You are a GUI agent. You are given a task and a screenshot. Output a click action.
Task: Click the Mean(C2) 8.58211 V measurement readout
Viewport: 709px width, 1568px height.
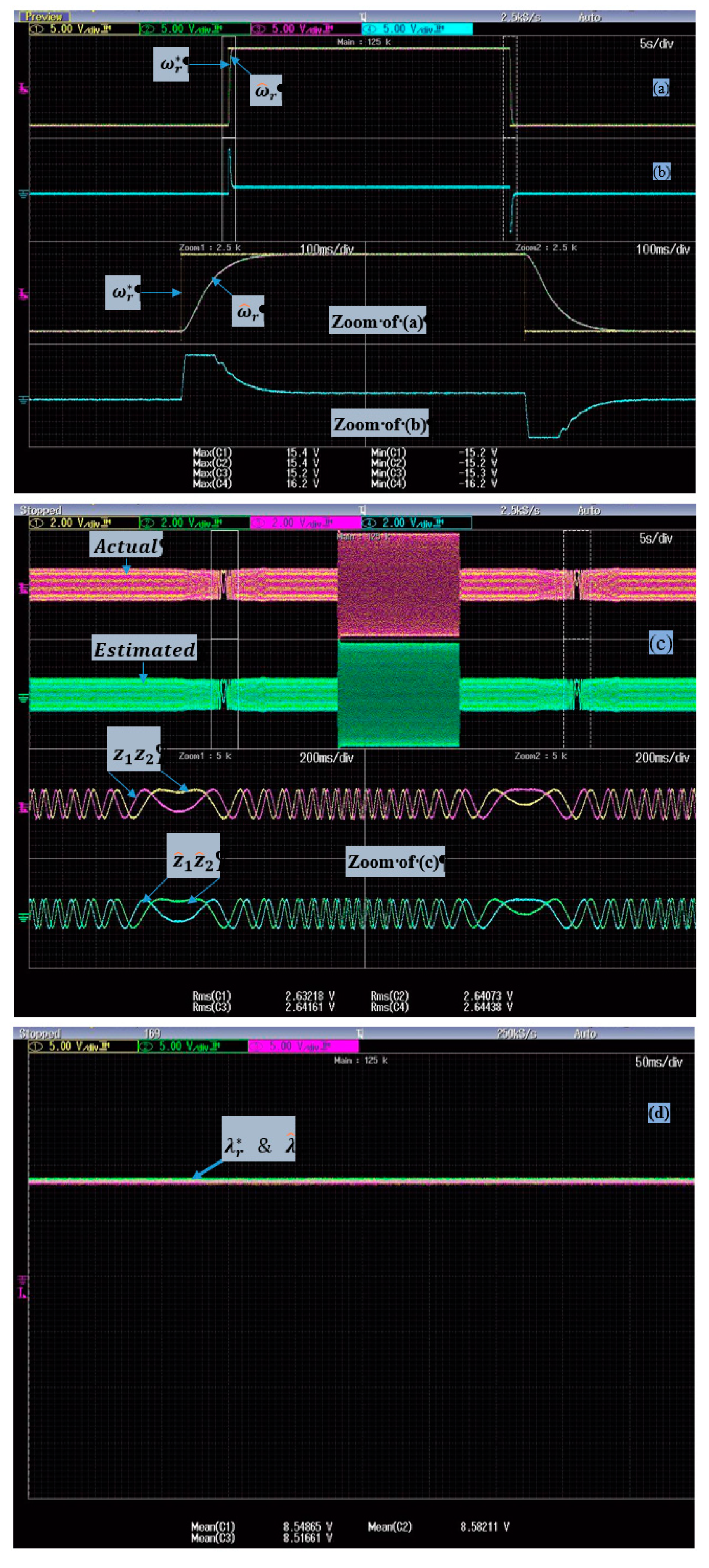coord(438,1526)
